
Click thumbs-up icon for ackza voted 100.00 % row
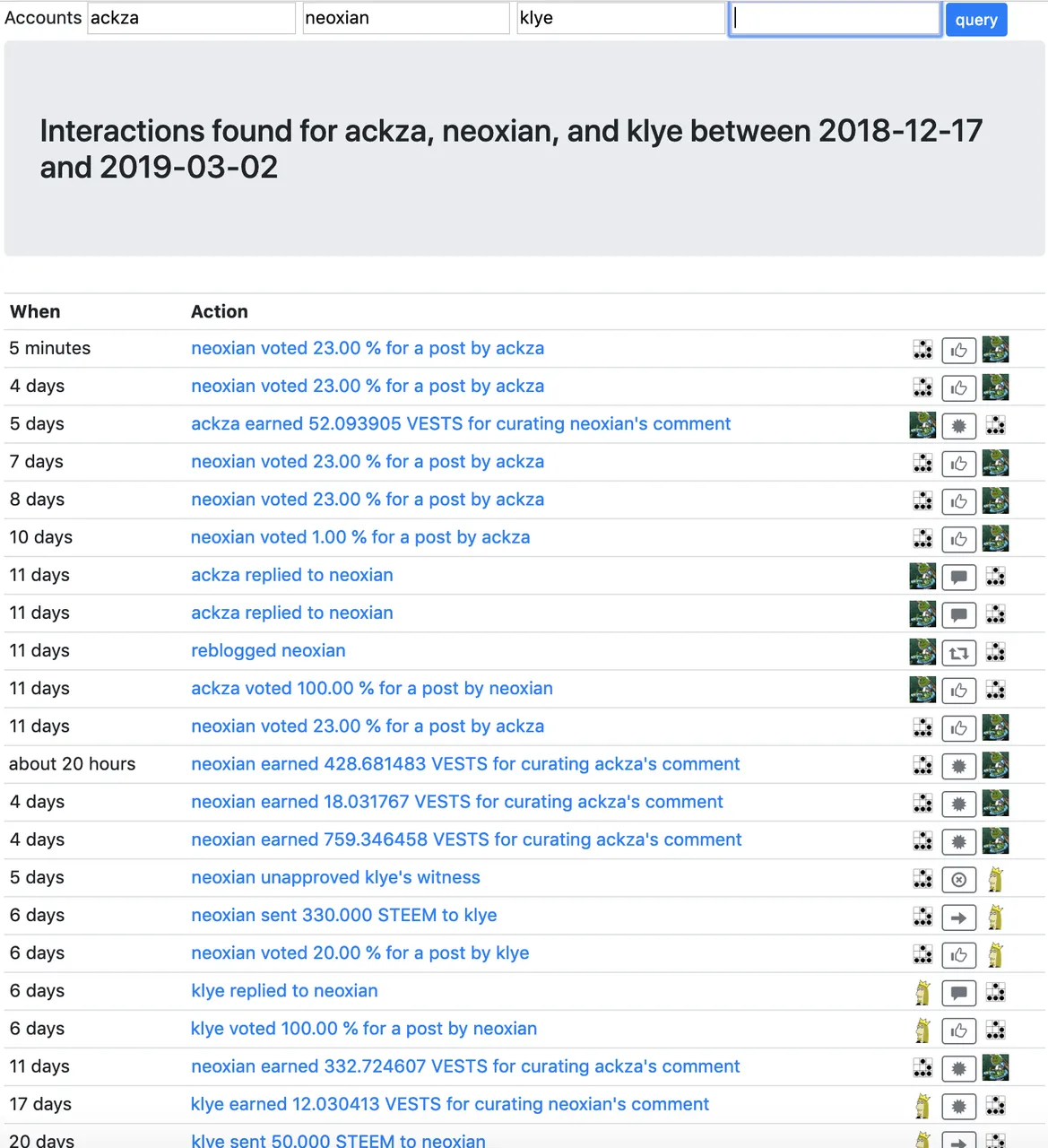click(x=958, y=690)
